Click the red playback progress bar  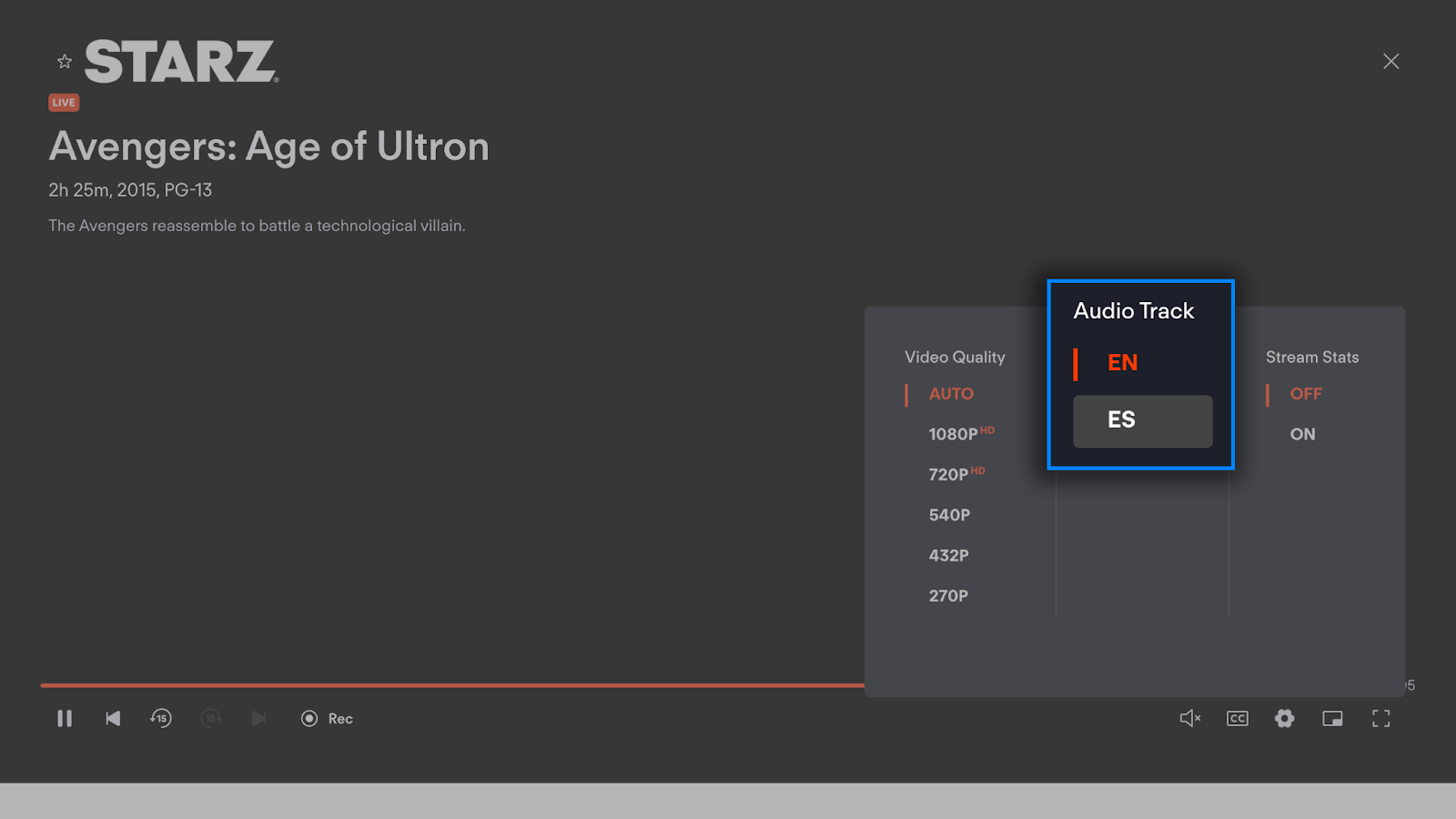pyautogui.click(x=452, y=684)
